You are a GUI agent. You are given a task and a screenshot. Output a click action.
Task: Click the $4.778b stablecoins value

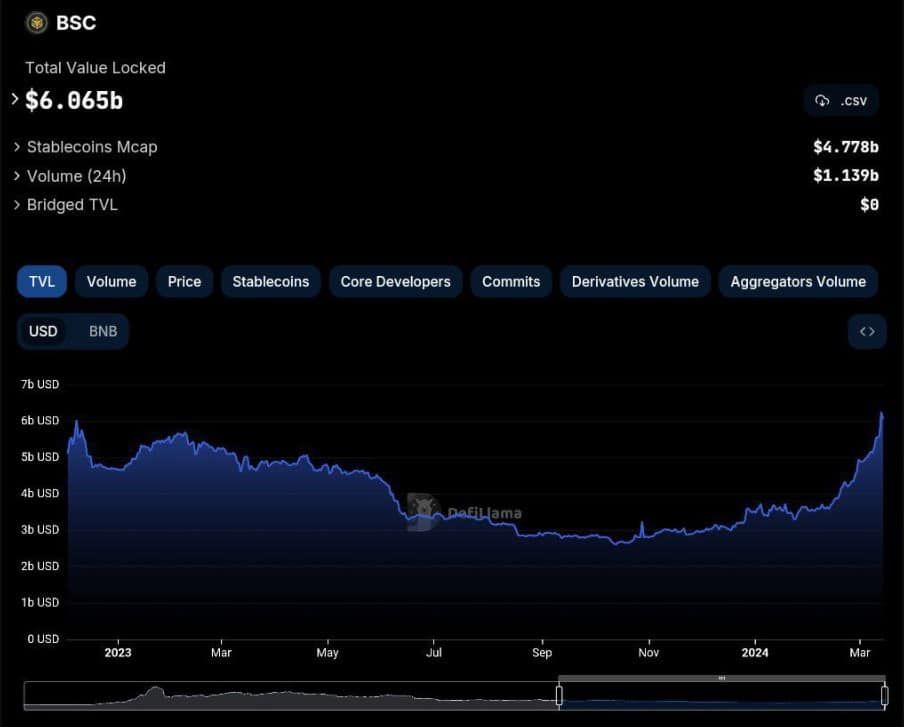(846, 147)
